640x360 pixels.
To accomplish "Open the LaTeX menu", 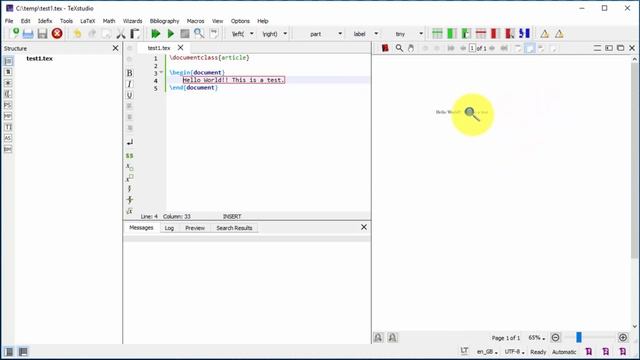I will point(87,21).
